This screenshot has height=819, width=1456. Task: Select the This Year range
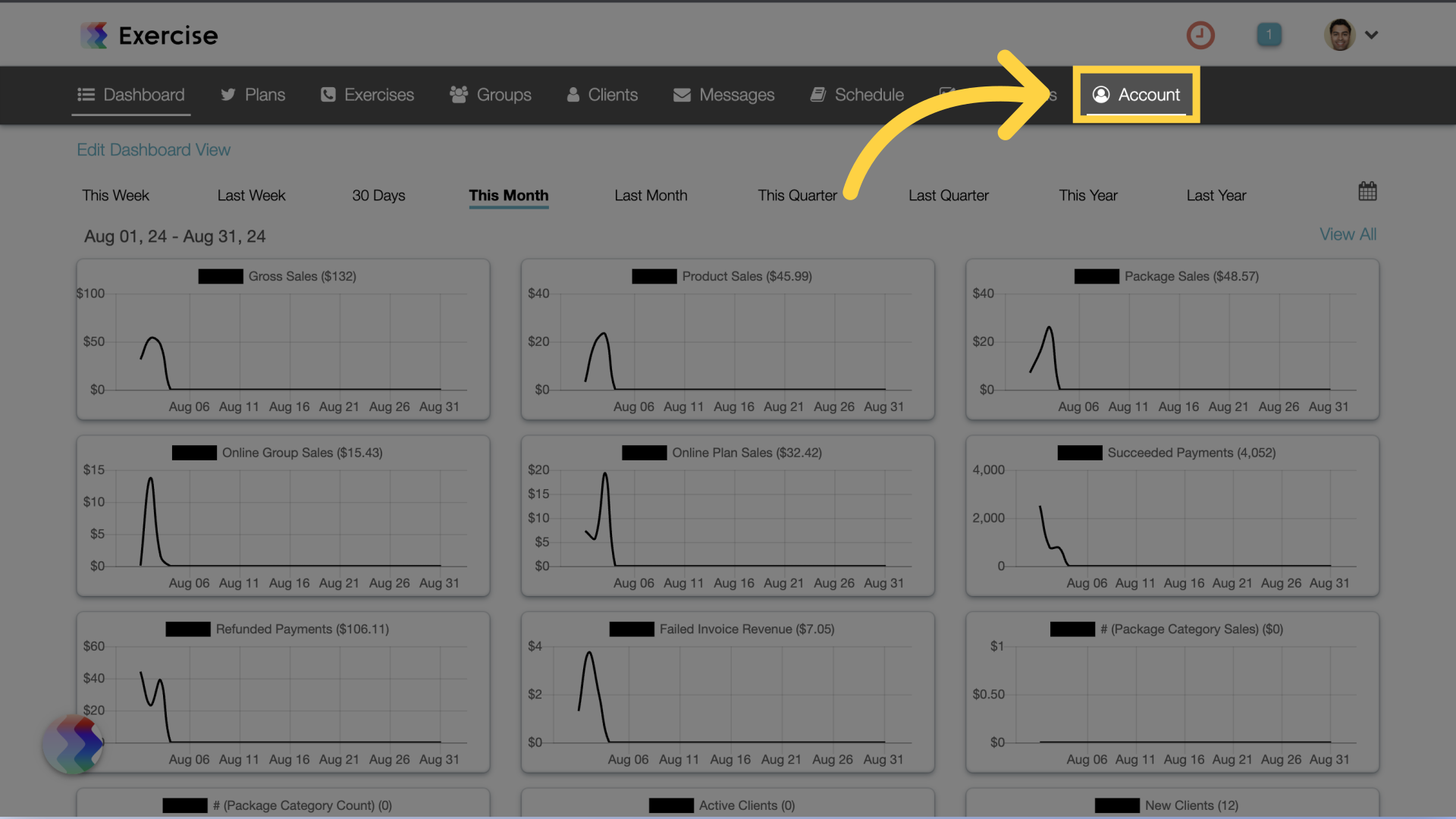click(1088, 196)
